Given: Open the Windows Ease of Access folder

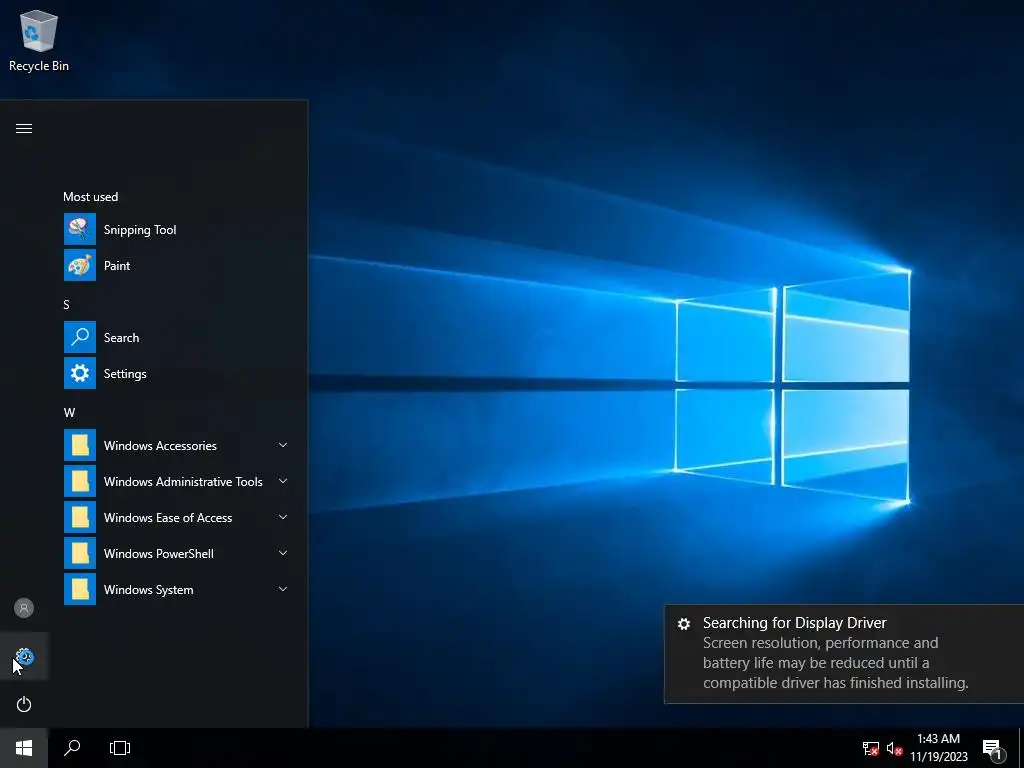Looking at the screenshot, I should click(x=178, y=517).
